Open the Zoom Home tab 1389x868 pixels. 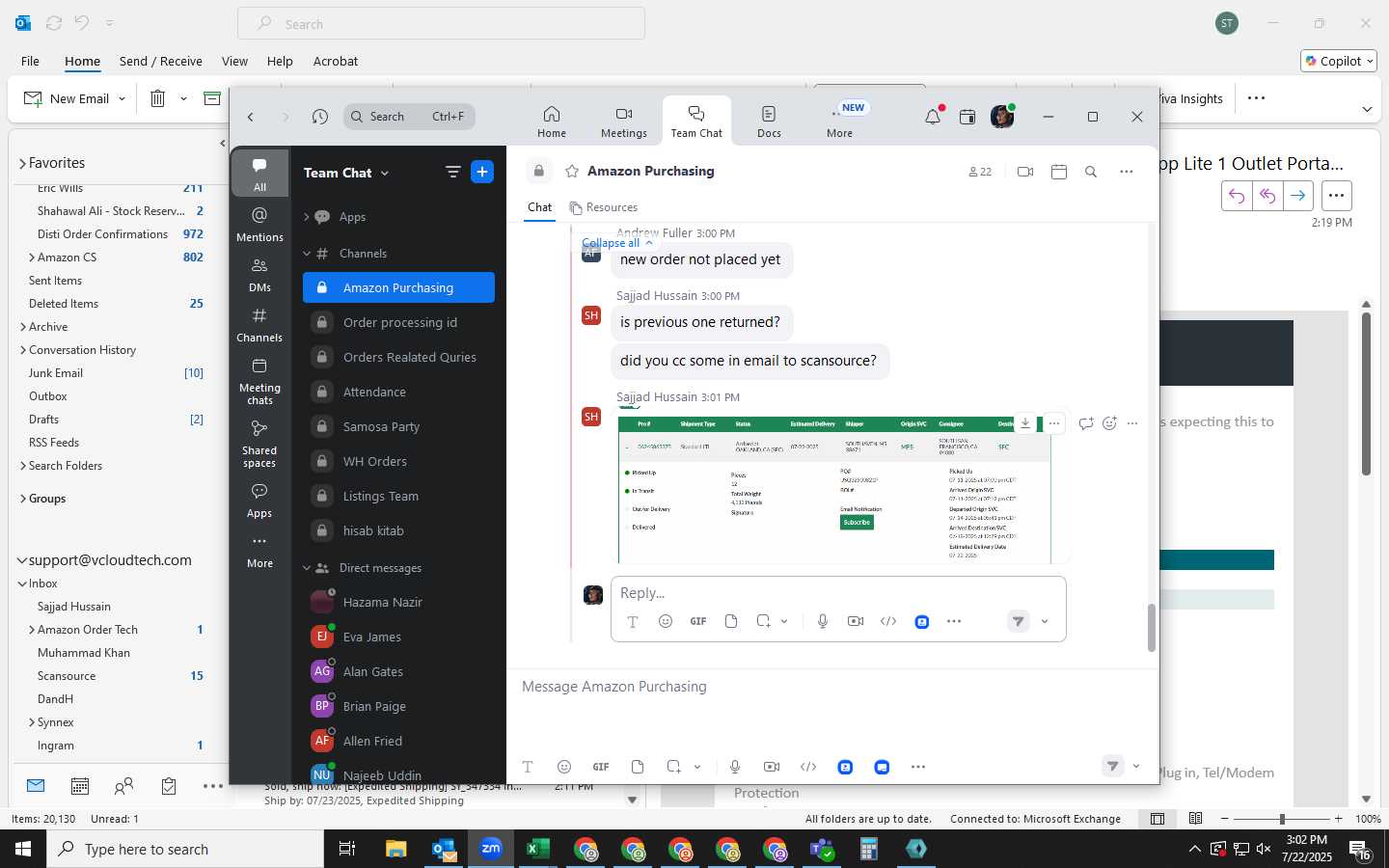point(552,122)
